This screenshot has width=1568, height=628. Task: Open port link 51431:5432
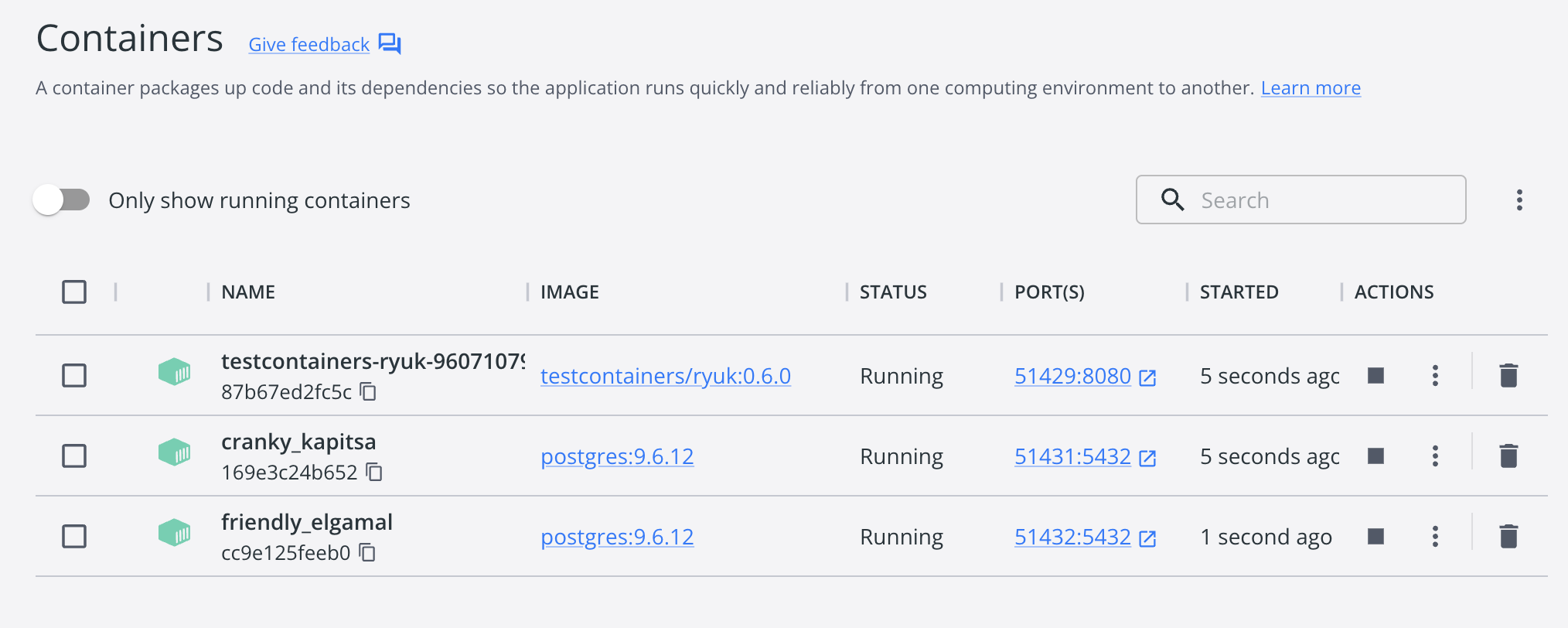click(1072, 457)
